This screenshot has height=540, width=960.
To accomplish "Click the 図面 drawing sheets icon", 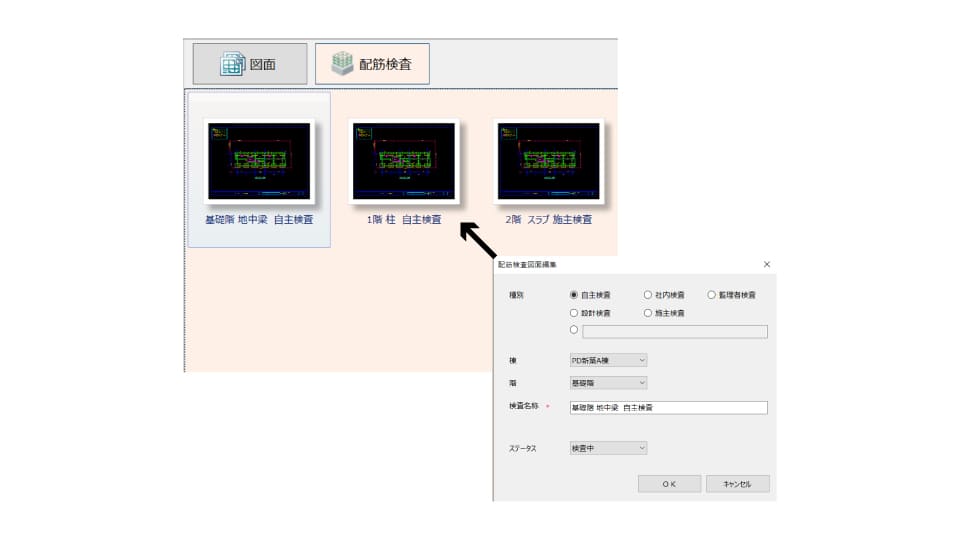I will coord(233,64).
